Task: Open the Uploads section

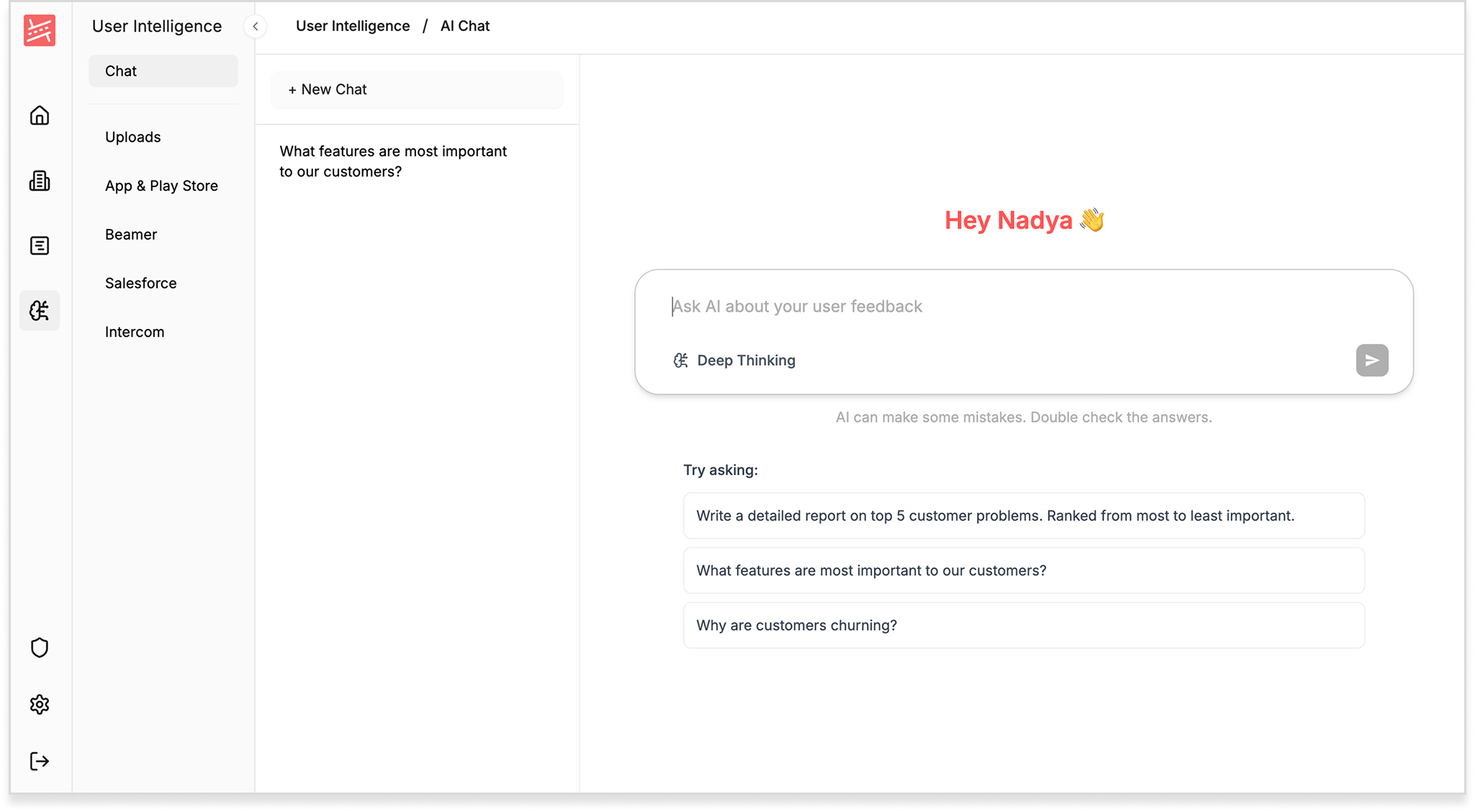Action: [133, 137]
